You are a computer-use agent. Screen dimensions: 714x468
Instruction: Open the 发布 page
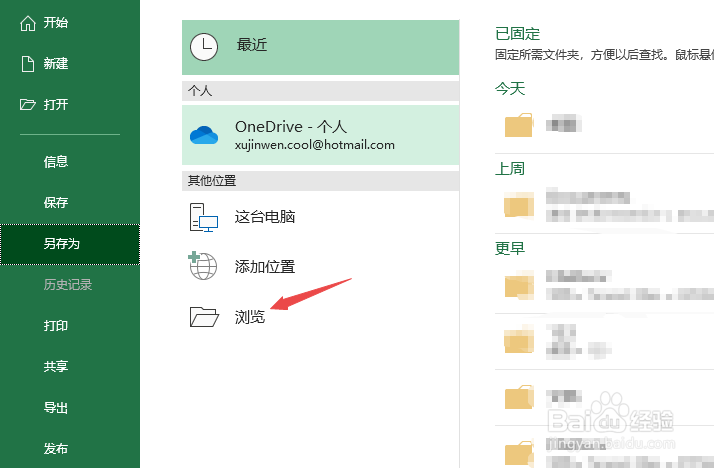[70, 449]
